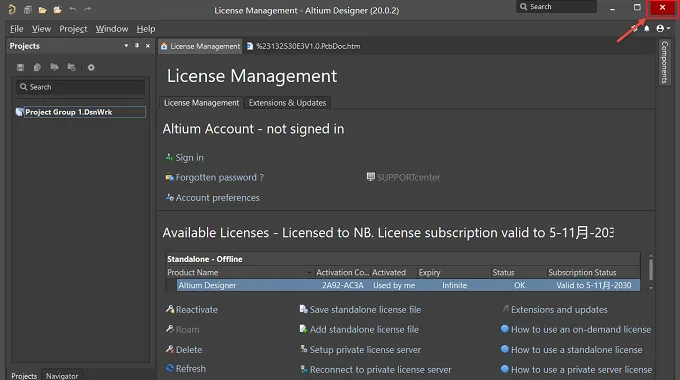Open How to use a private server license

pos(581,370)
